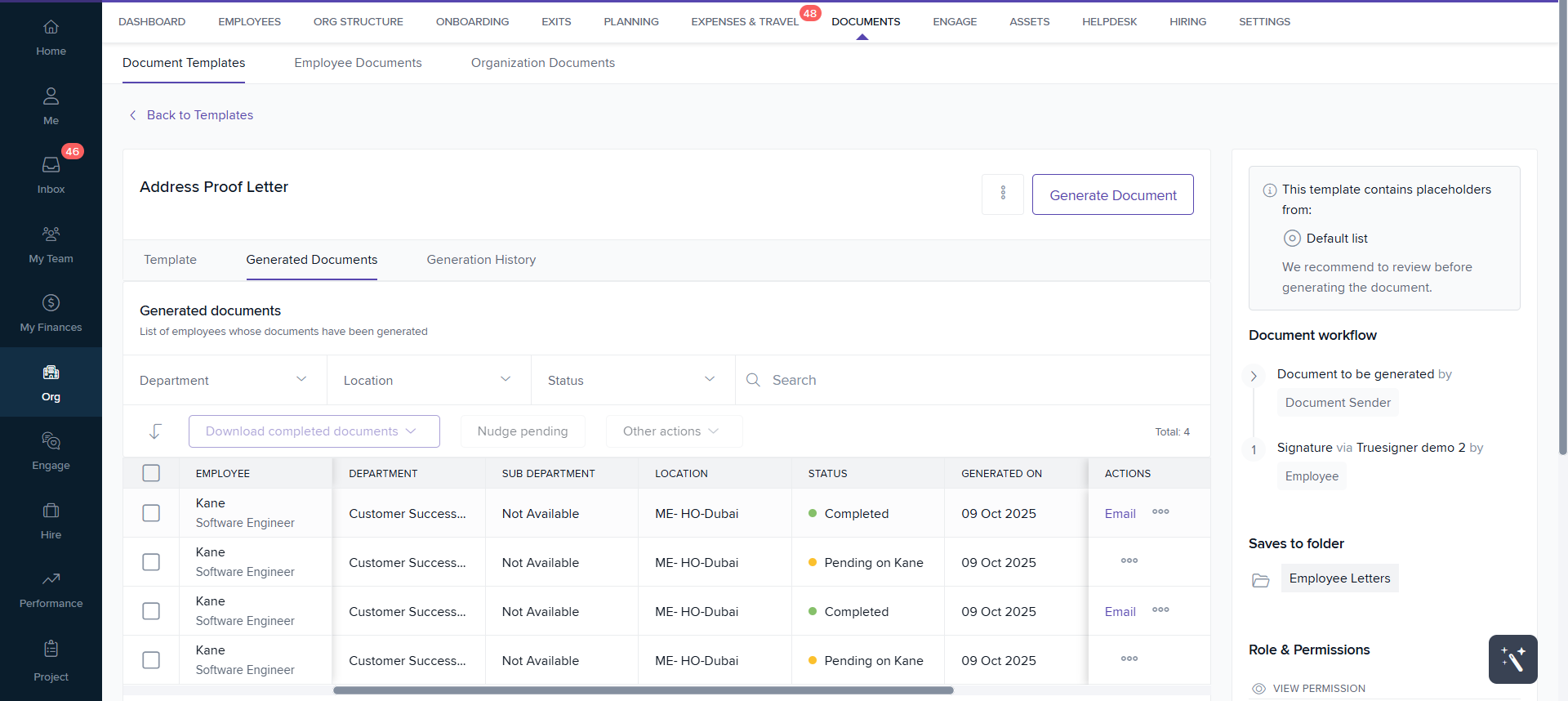The height and width of the screenshot is (701, 1568).
Task: Open the Employee Documents tab
Action: tap(358, 63)
